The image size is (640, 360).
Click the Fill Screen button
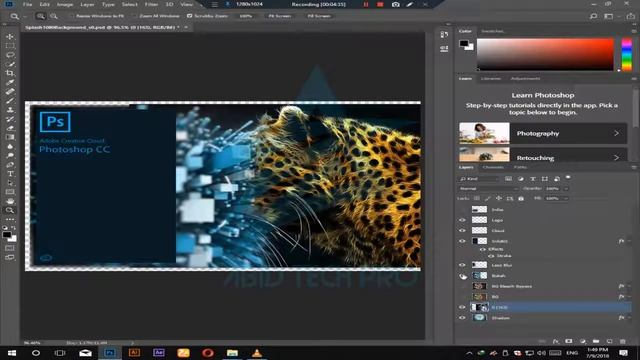click(319, 16)
